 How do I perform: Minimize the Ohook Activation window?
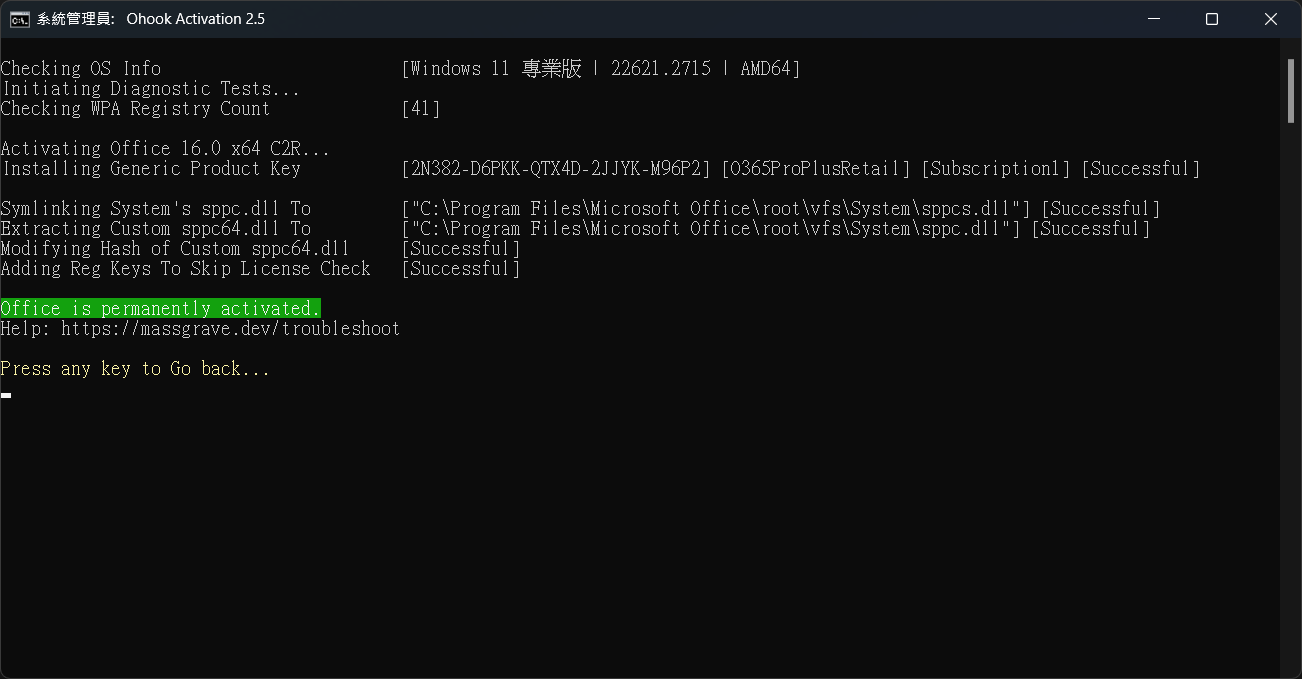[x=1153, y=19]
